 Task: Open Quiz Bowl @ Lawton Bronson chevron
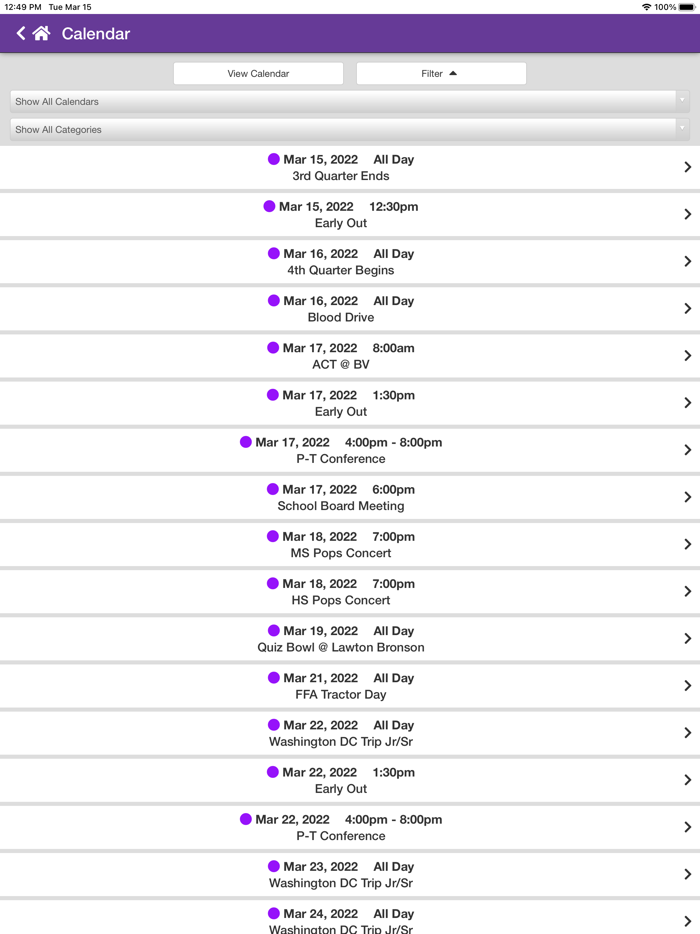pos(687,639)
